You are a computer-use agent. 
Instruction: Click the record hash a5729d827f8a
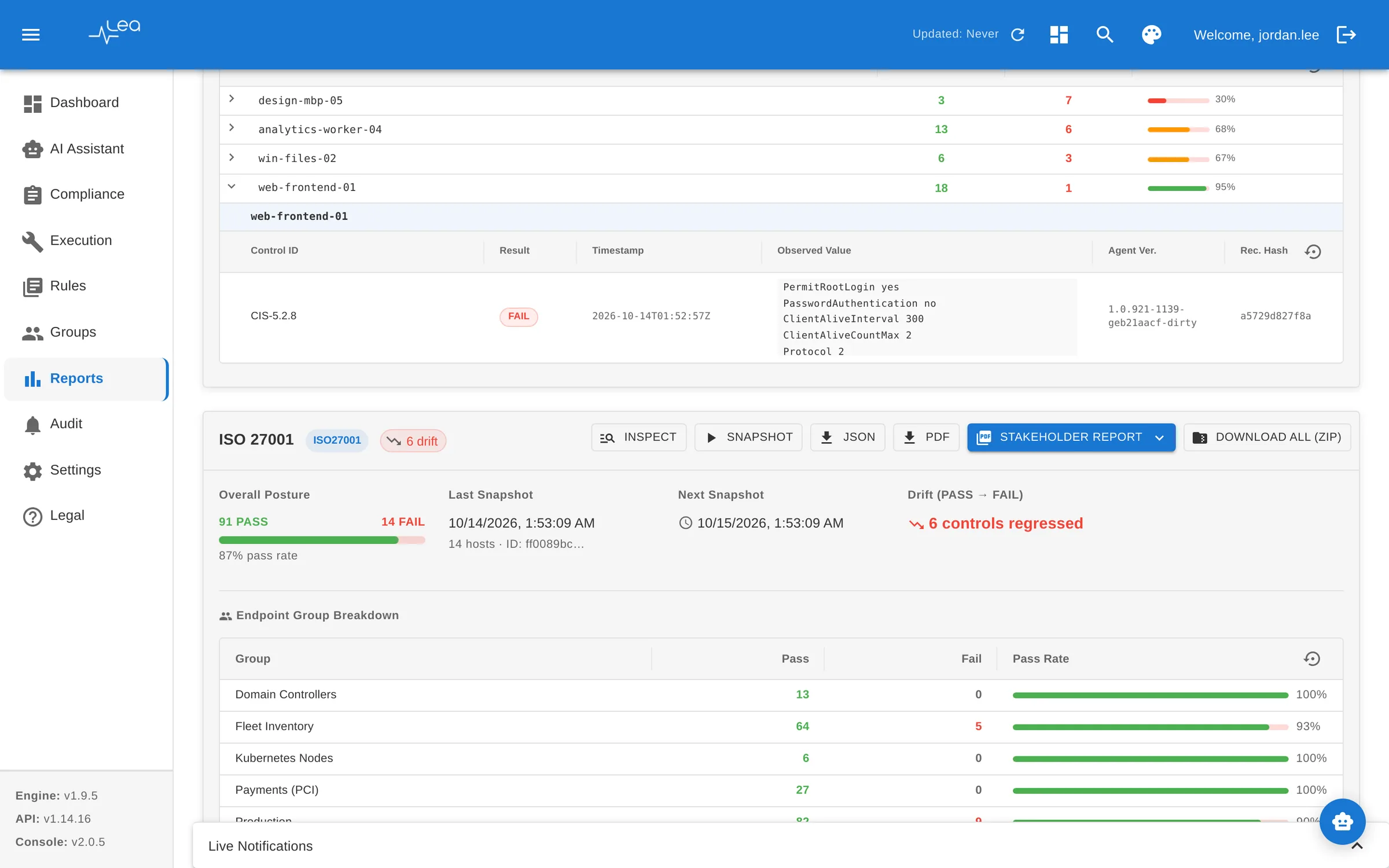pyautogui.click(x=1276, y=316)
